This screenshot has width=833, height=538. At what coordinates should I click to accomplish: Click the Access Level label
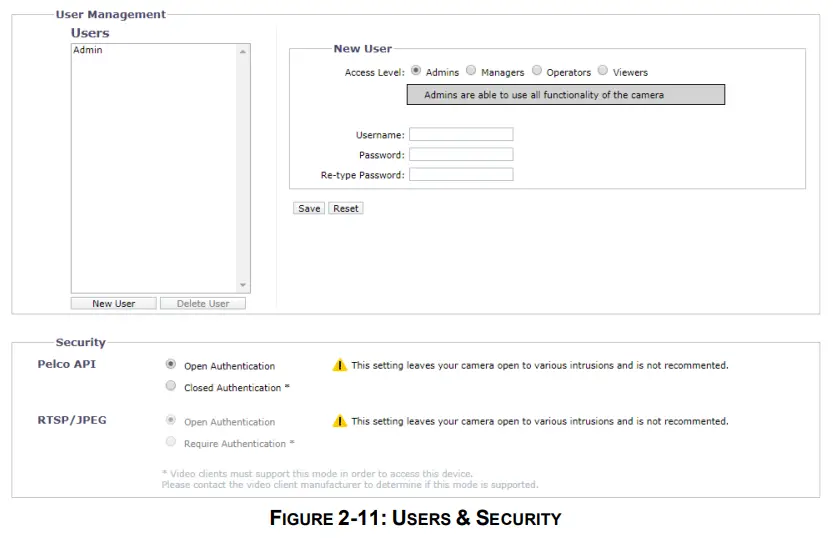click(375, 72)
